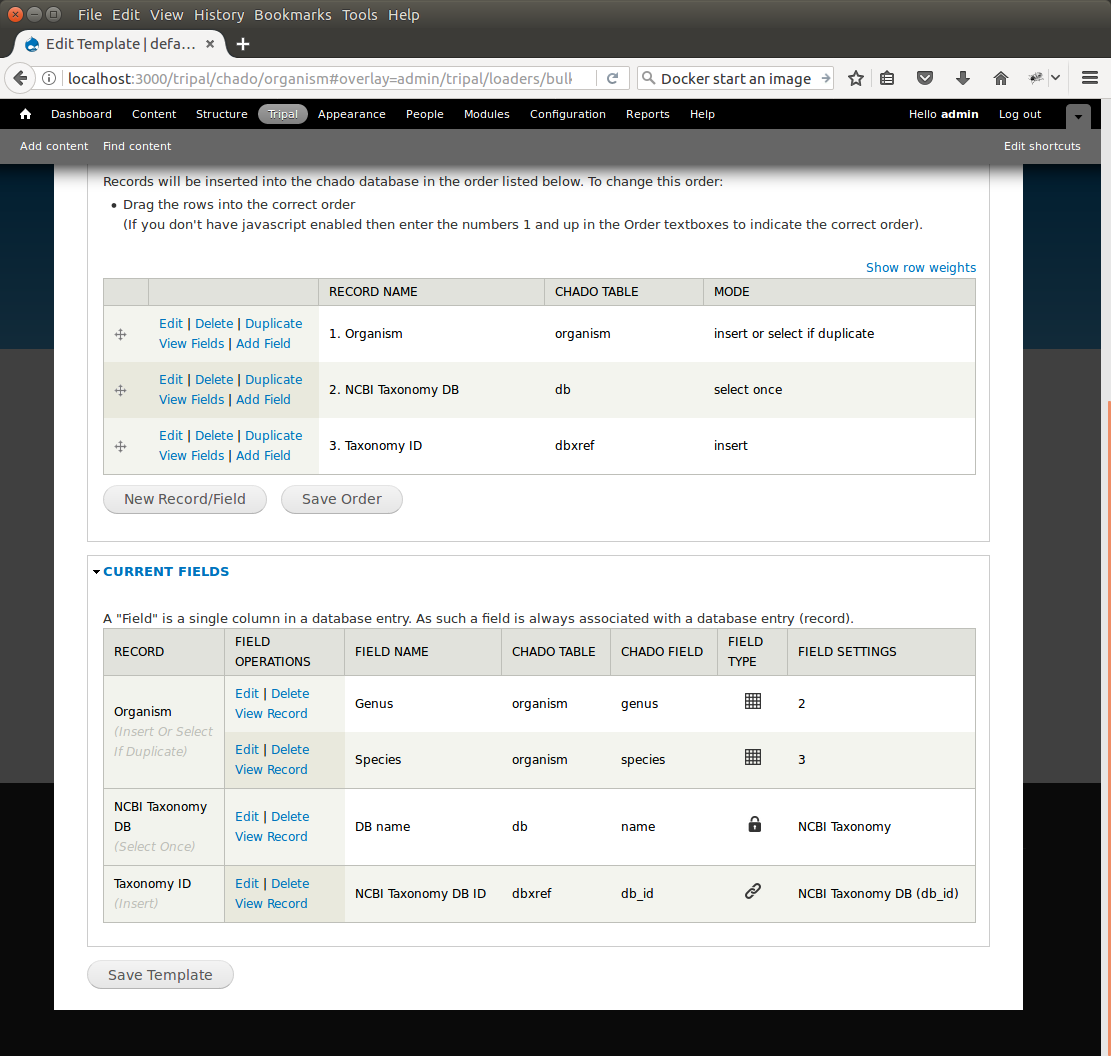The image size is (1111, 1056).
Task: Click the browser home icon
Action: pyautogui.click(x=1000, y=78)
